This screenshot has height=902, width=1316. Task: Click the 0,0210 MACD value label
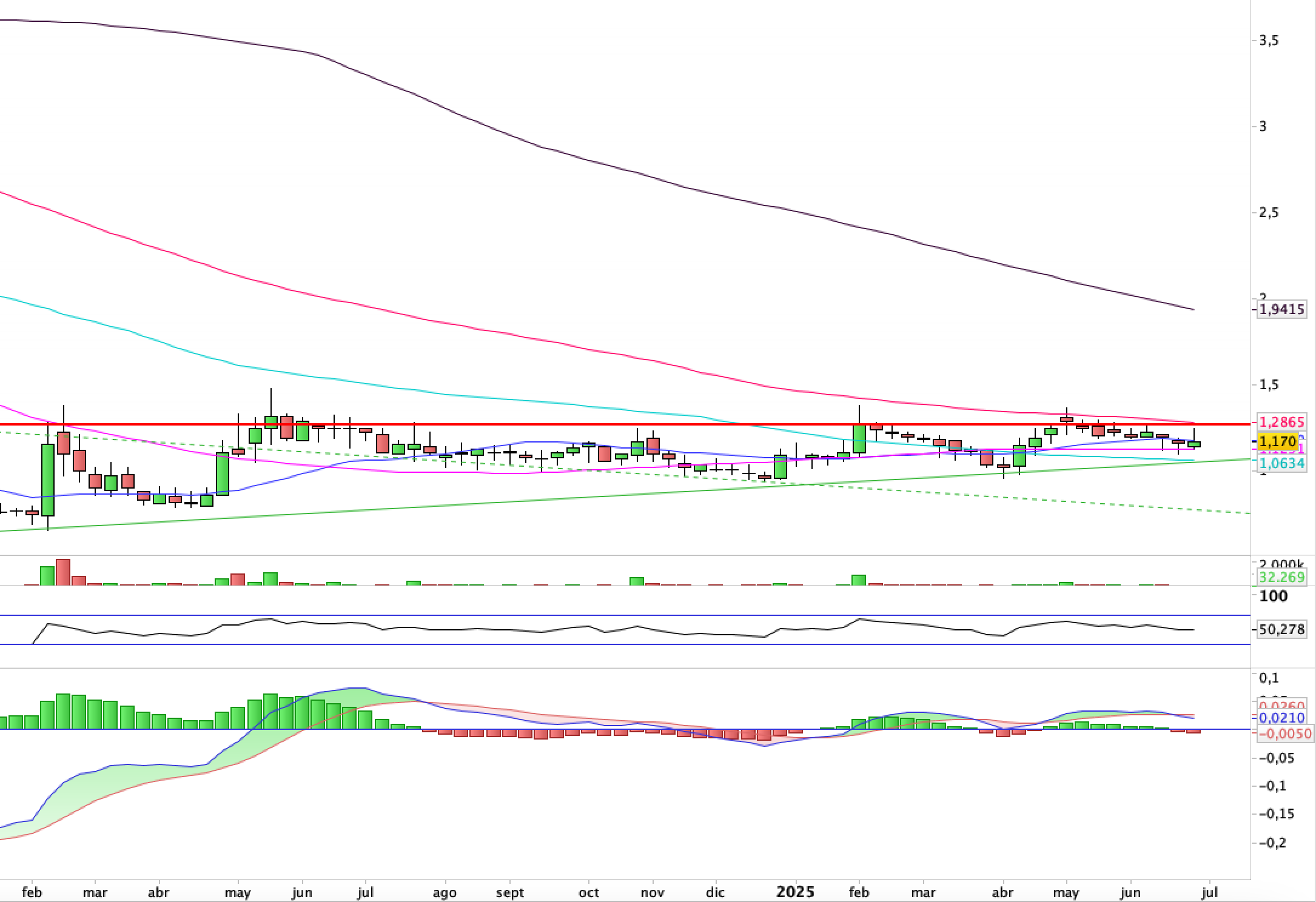pyautogui.click(x=1282, y=718)
